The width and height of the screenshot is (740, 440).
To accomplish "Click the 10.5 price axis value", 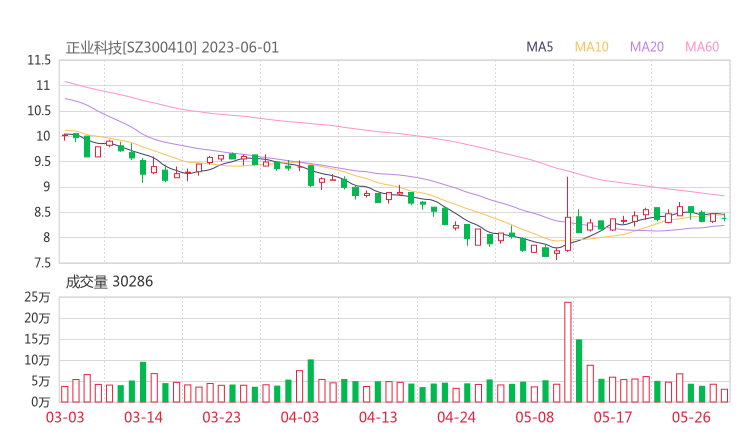I will (x=39, y=111).
